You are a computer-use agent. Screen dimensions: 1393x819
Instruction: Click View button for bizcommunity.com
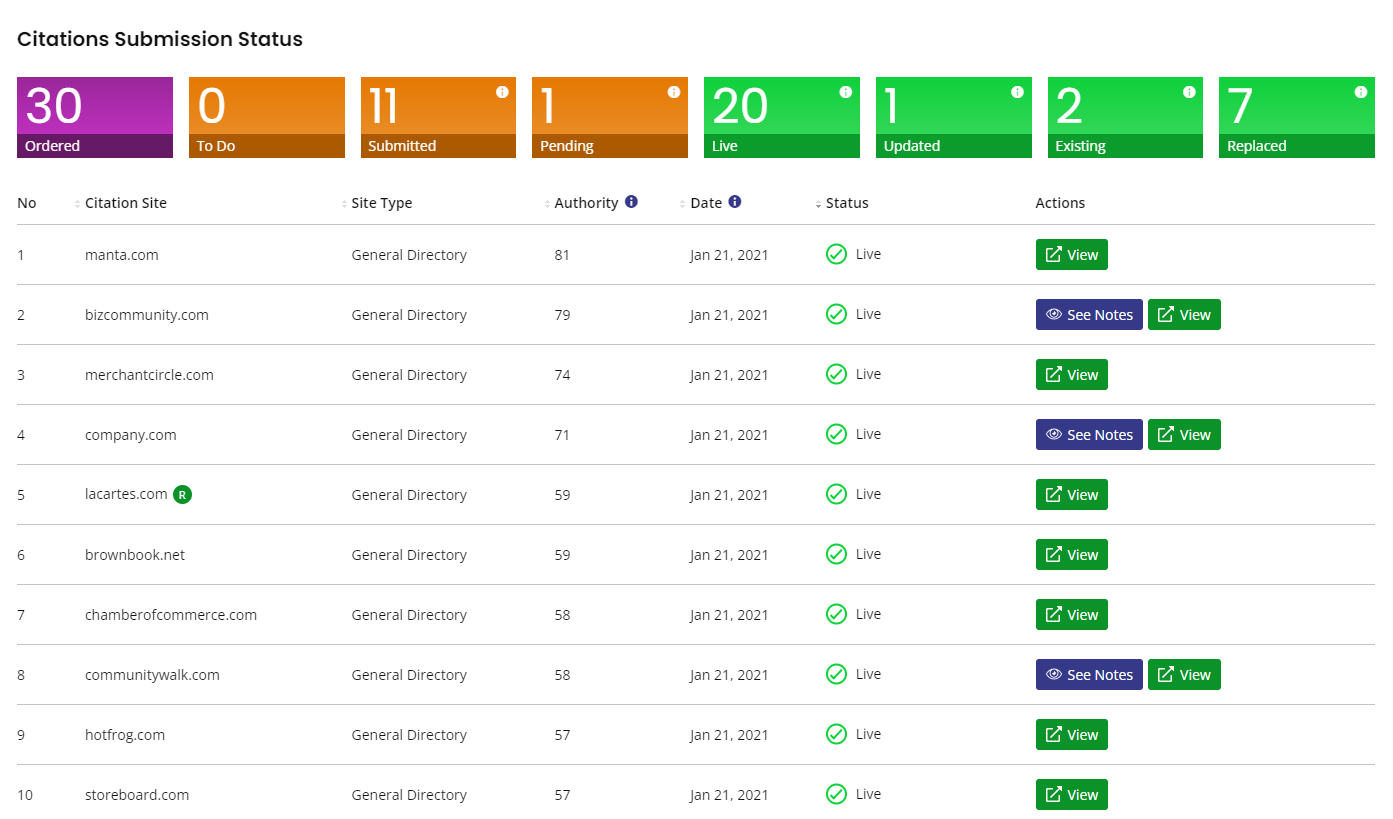click(1184, 315)
